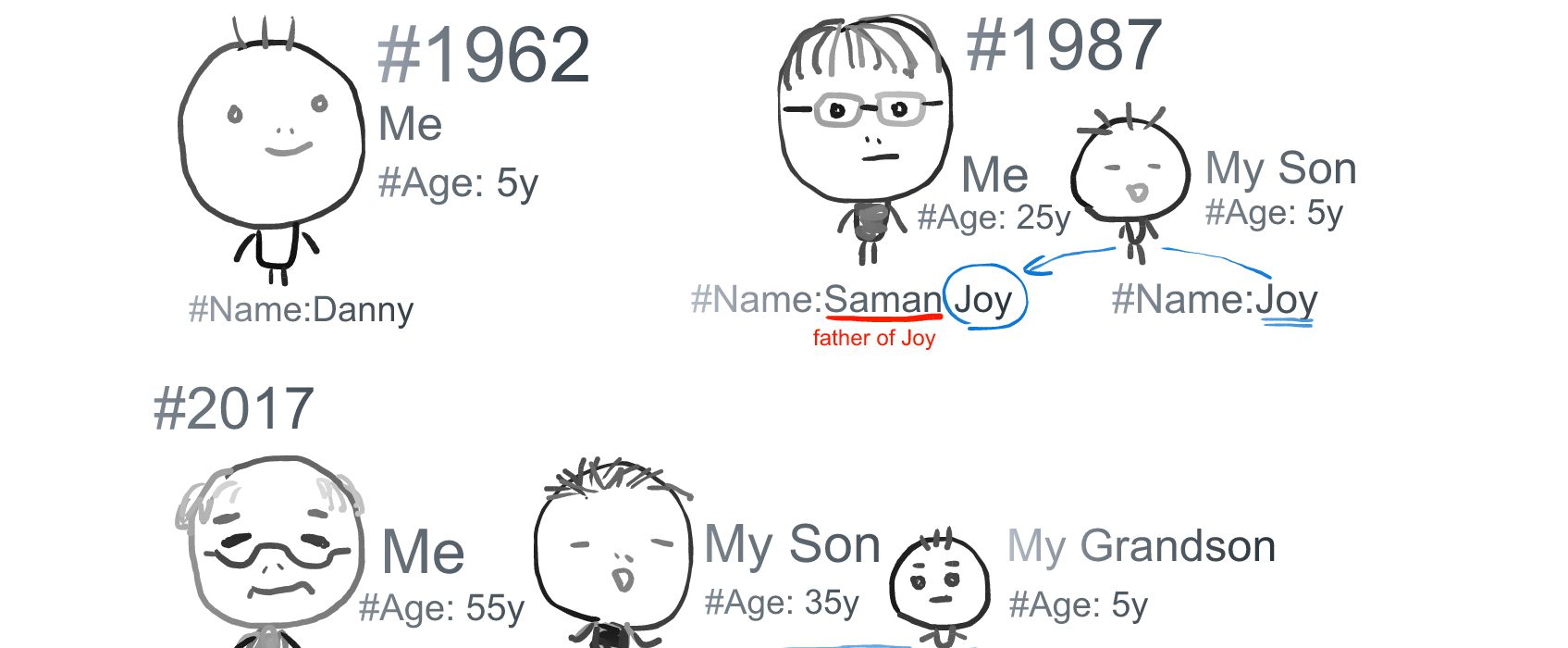Click the #1962 year heading
1568x648 pixels.
tap(484, 56)
